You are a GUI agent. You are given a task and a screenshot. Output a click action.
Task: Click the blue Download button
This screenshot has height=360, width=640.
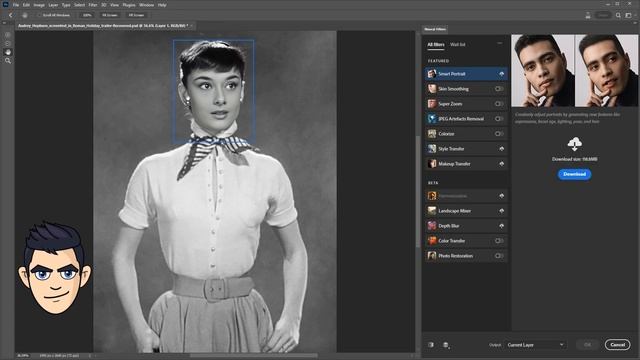[574, 174]
